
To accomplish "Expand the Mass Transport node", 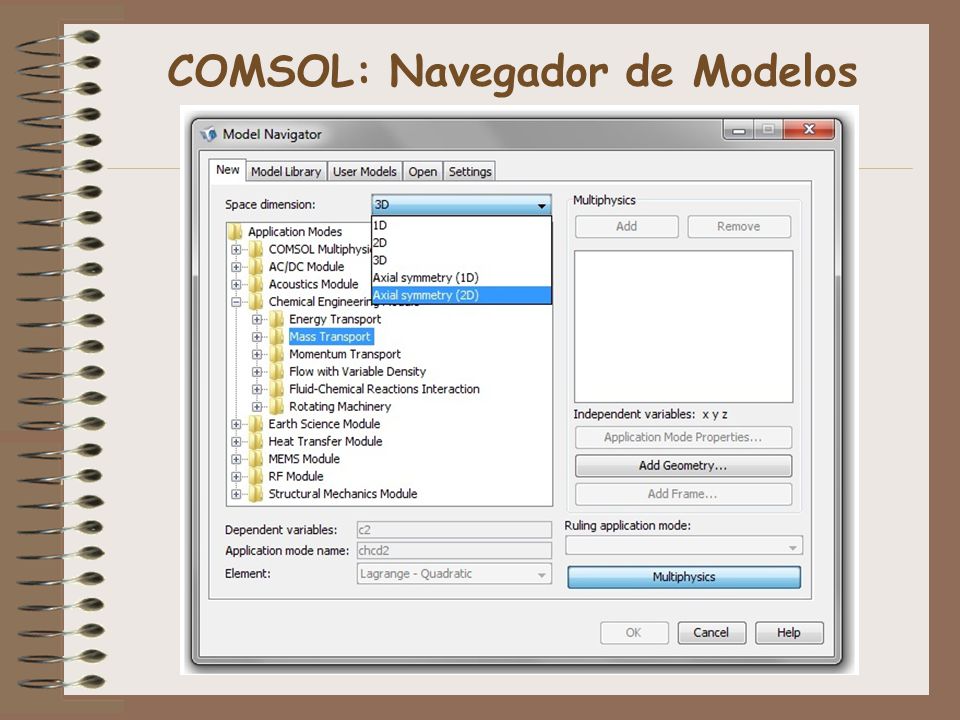I will [x=257, y=337].
